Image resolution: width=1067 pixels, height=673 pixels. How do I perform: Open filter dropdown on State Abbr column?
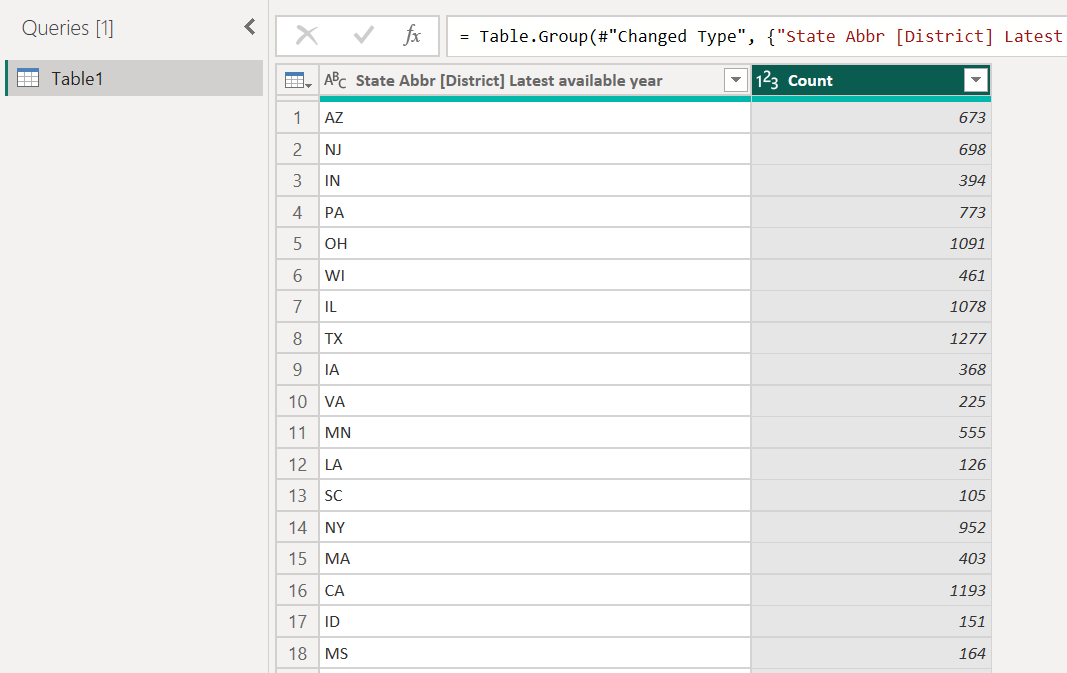pyautogui.click(x=736, y=80)
